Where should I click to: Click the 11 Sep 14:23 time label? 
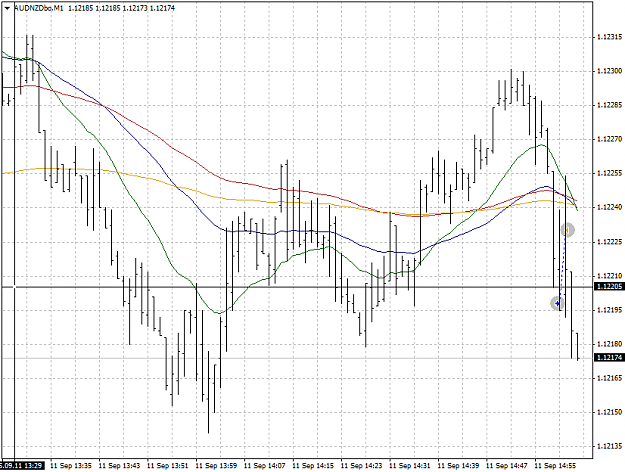click(x=362, y=465)
